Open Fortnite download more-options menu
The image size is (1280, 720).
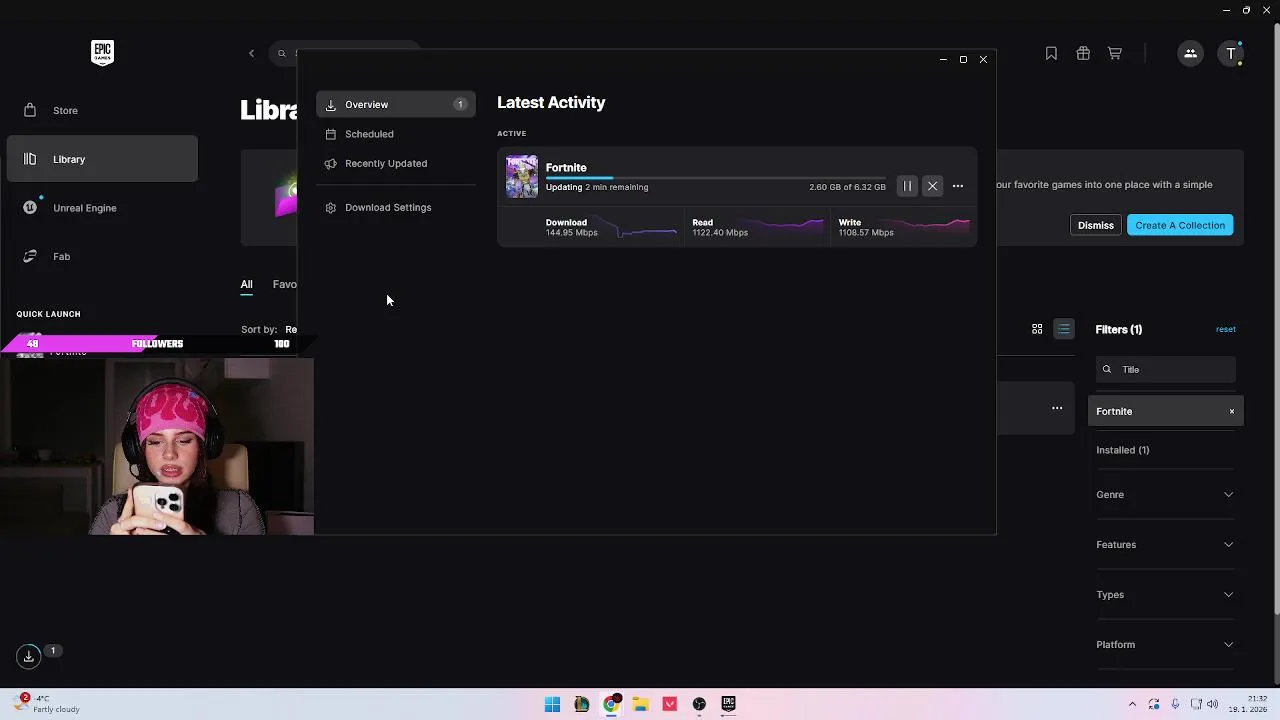coord(958,186)
